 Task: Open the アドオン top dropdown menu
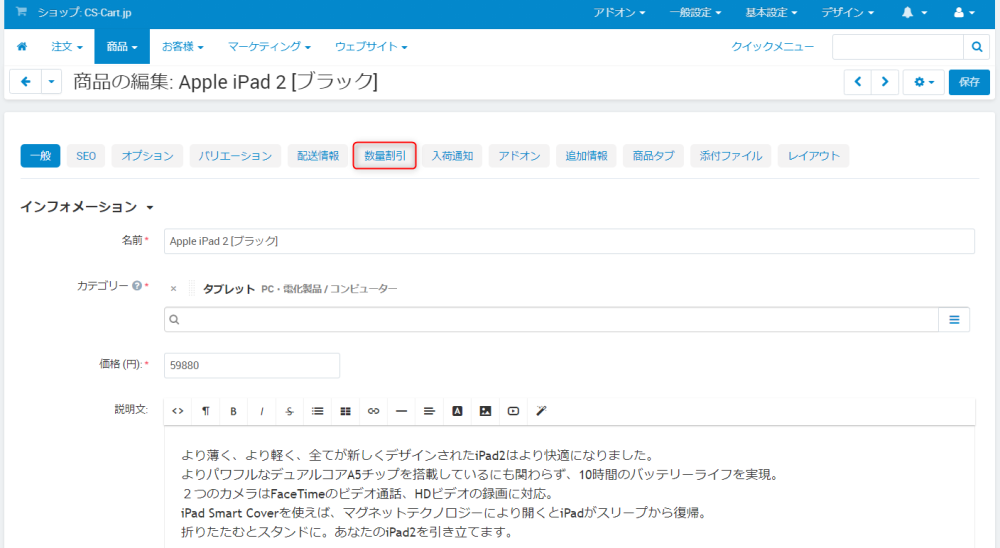[x=619, y=12]
